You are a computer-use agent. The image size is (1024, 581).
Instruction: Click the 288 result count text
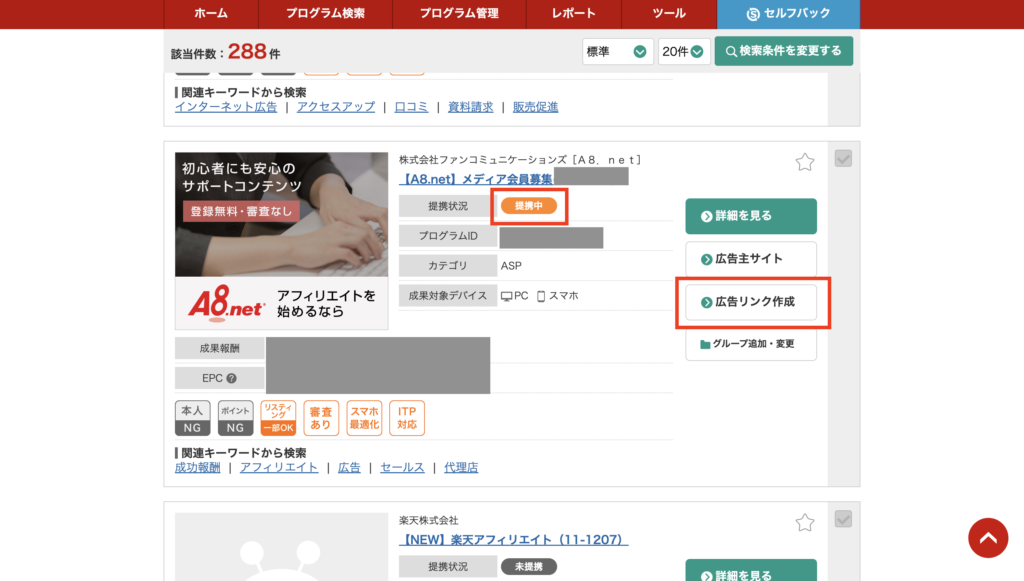[x=247, y=52]
